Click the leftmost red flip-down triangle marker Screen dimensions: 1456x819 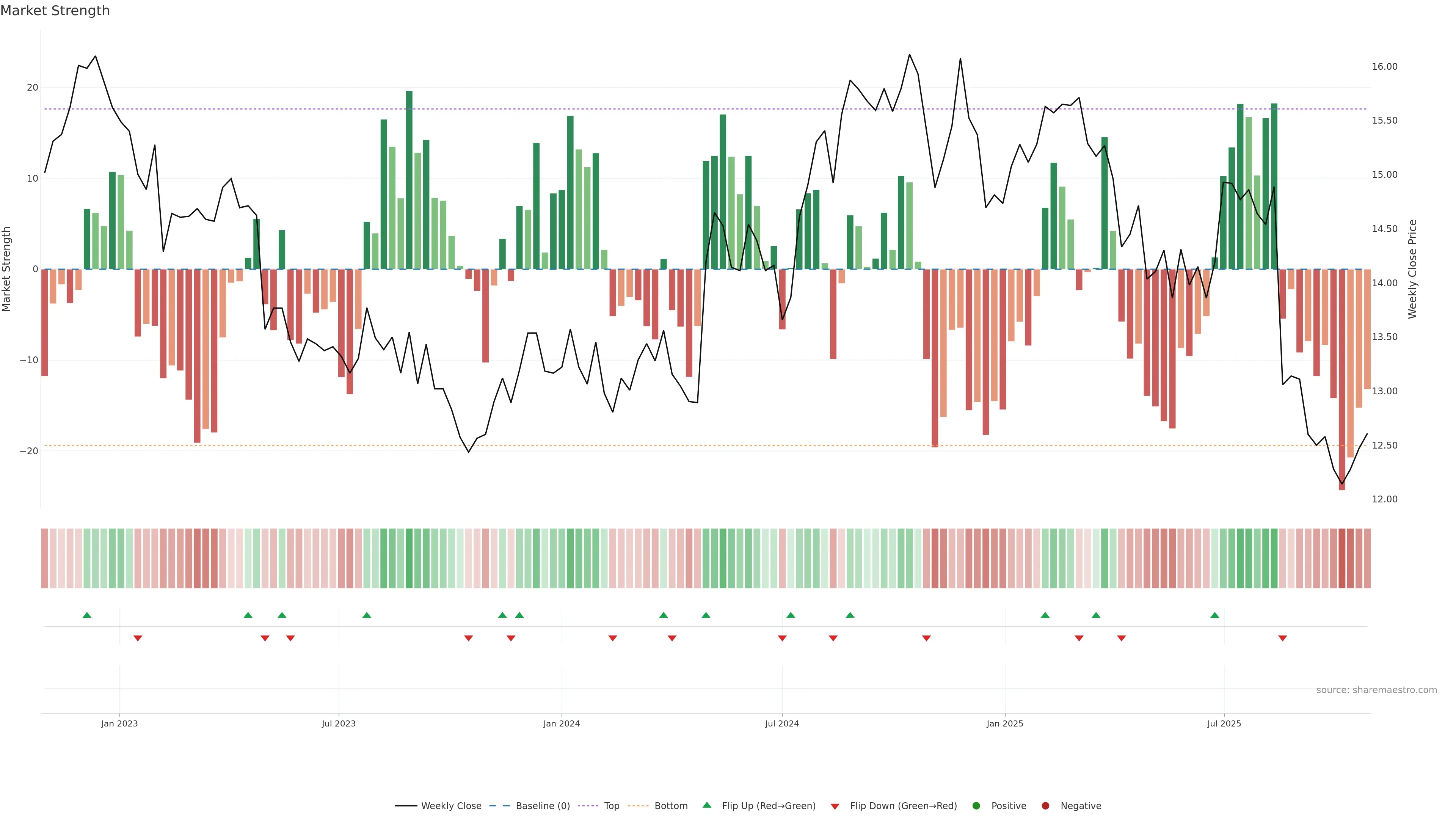point(137,638)
